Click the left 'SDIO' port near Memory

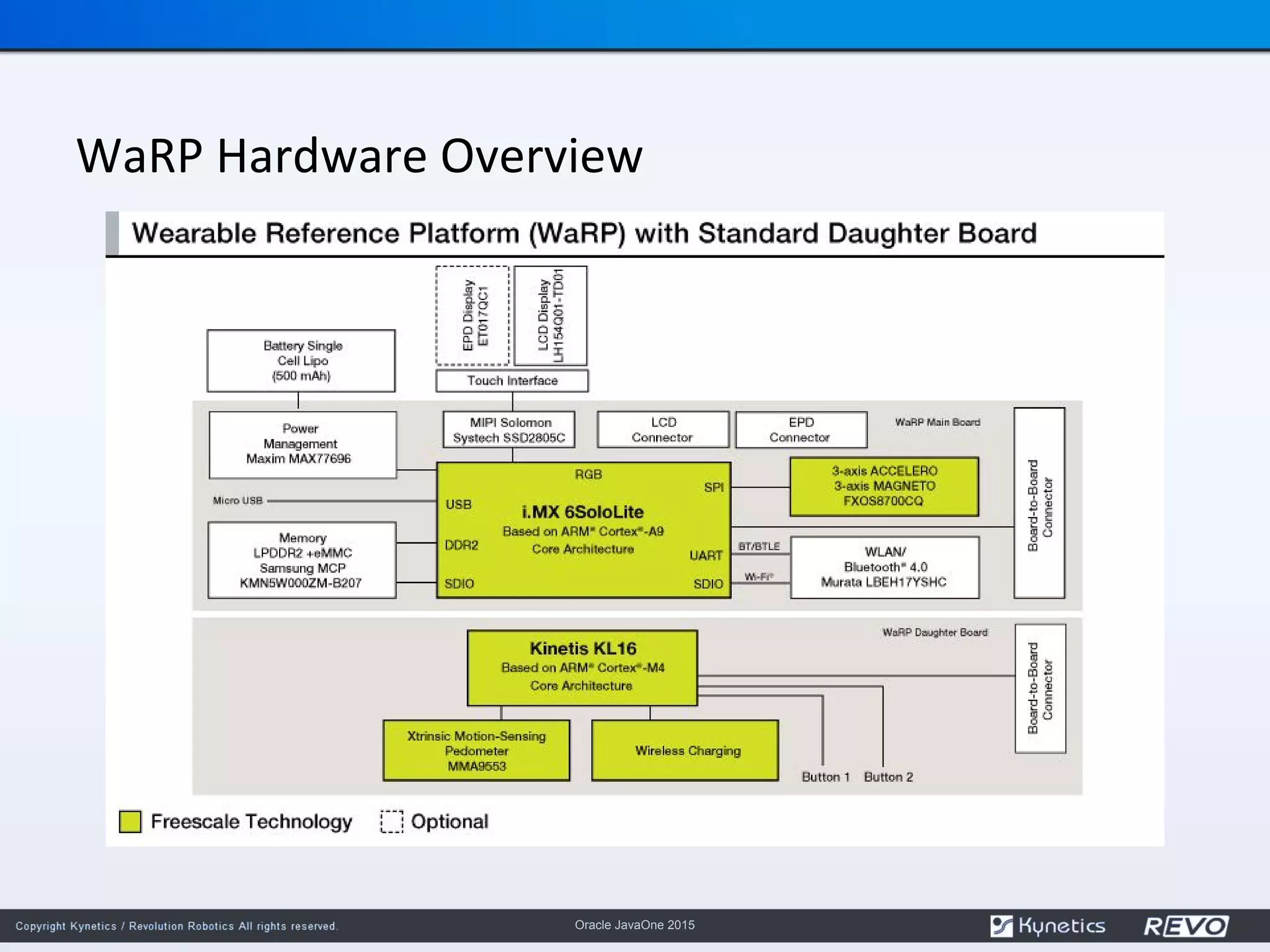click(x=460, y=584)
